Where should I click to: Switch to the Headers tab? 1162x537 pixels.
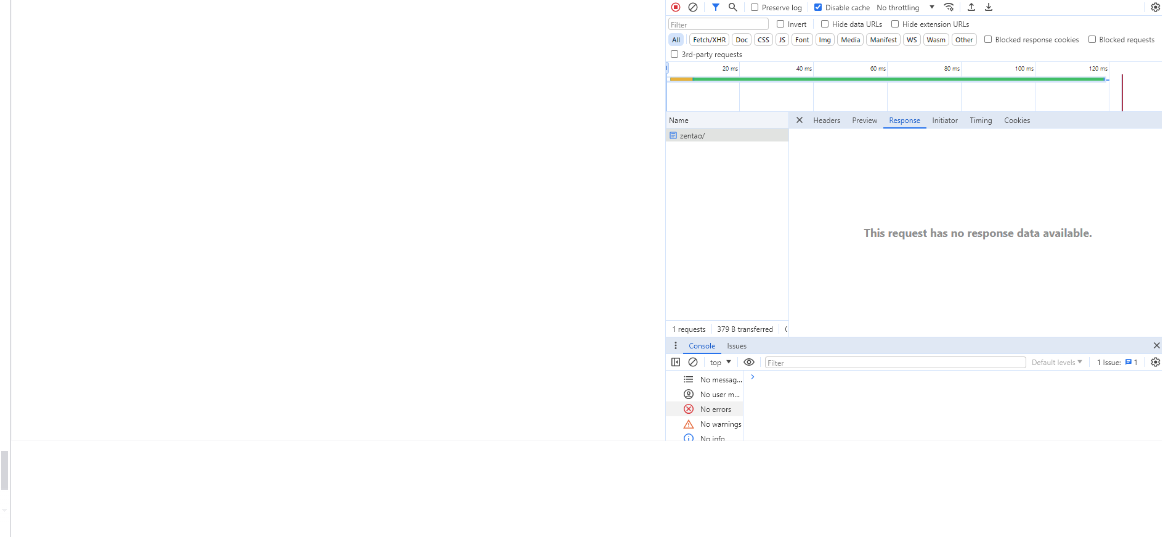coord(826,120)
